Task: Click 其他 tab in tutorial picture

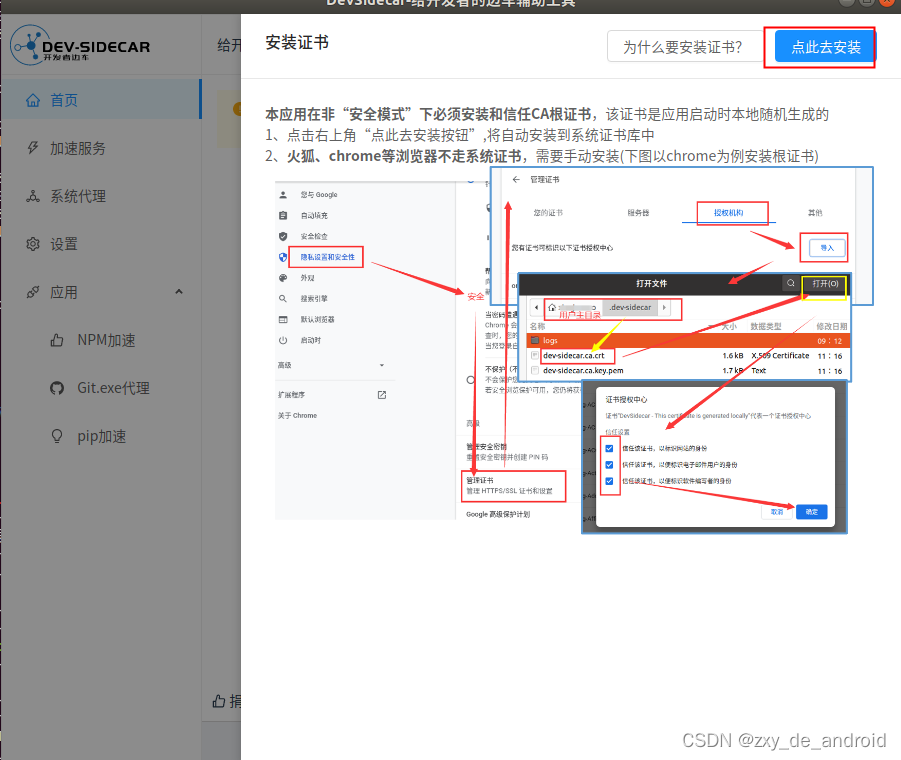Action: (x=815, y=213)
